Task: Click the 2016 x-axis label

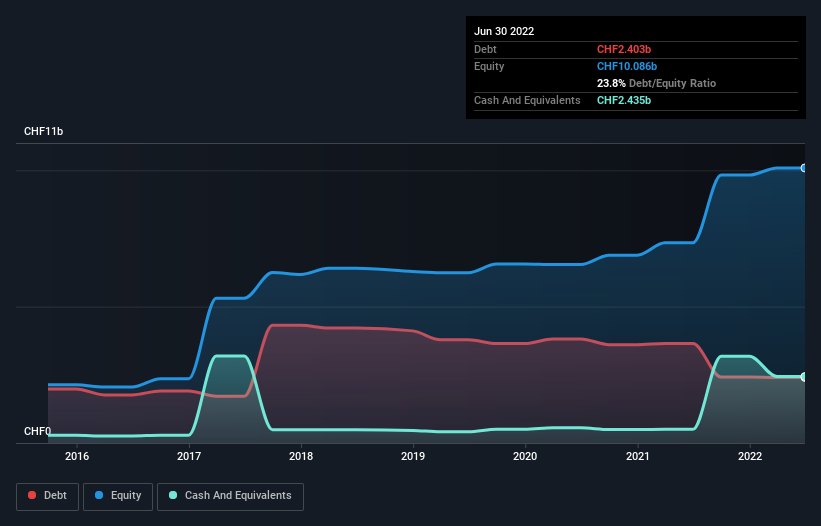Action: pos(77,456)
